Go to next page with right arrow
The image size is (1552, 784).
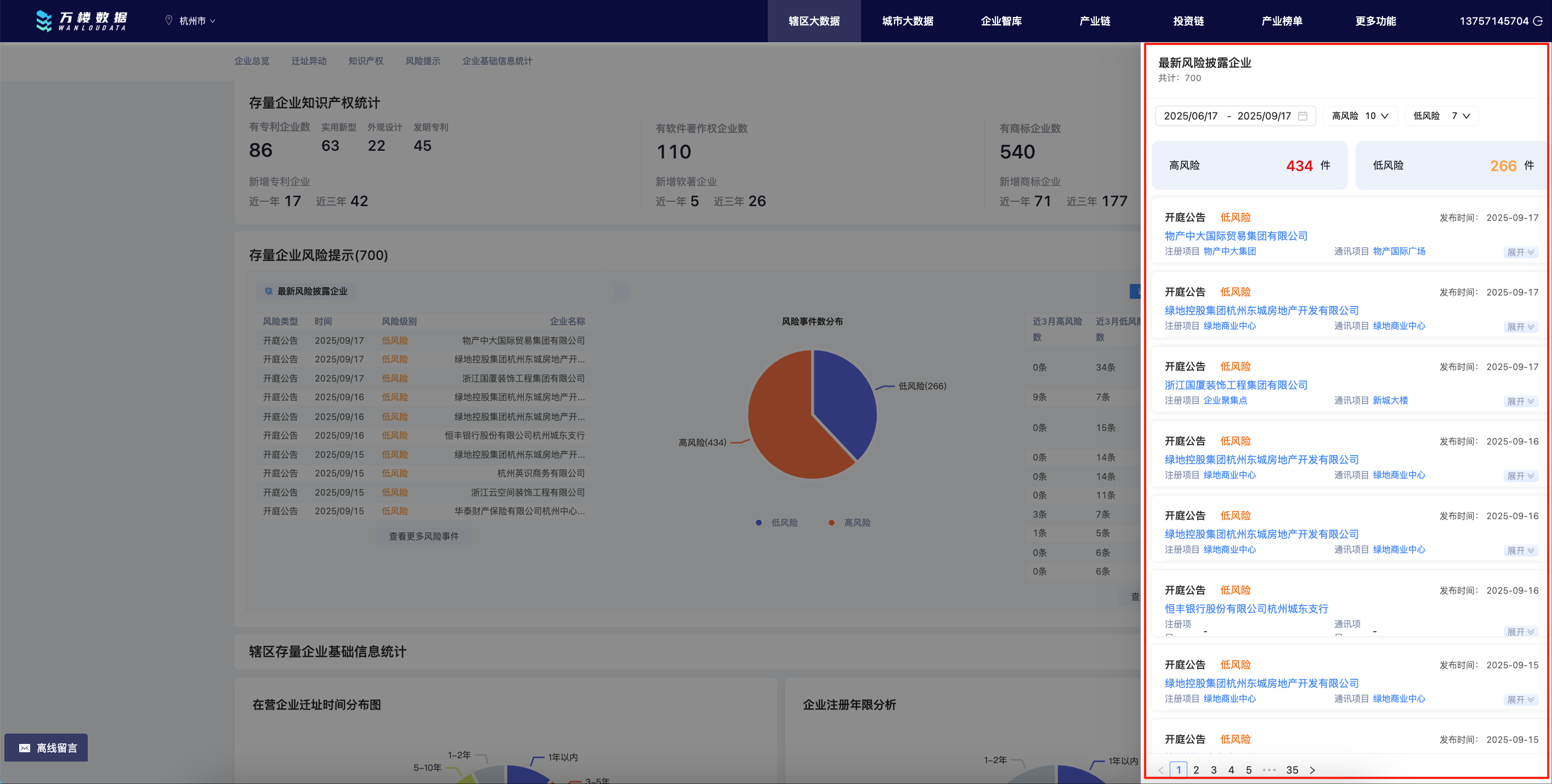coord(1312,770)
